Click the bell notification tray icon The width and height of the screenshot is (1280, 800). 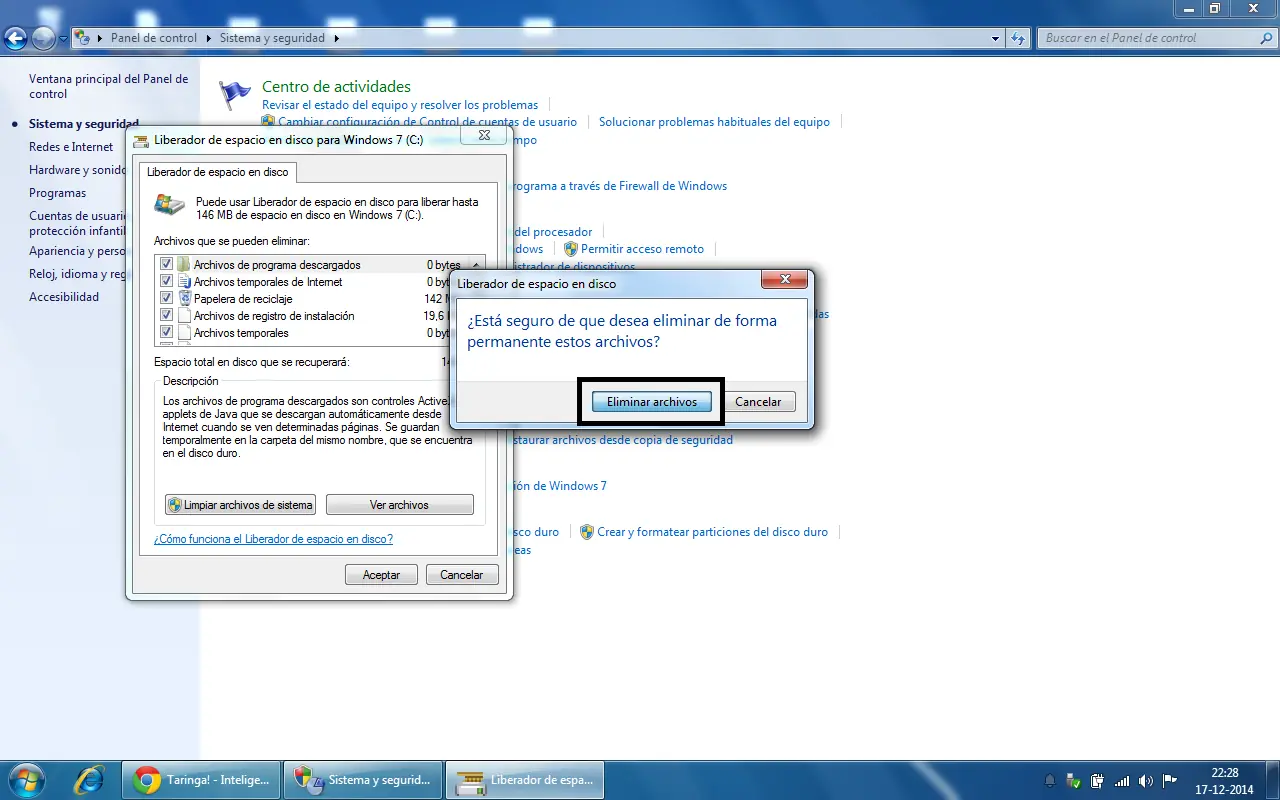coord(1050,781)
